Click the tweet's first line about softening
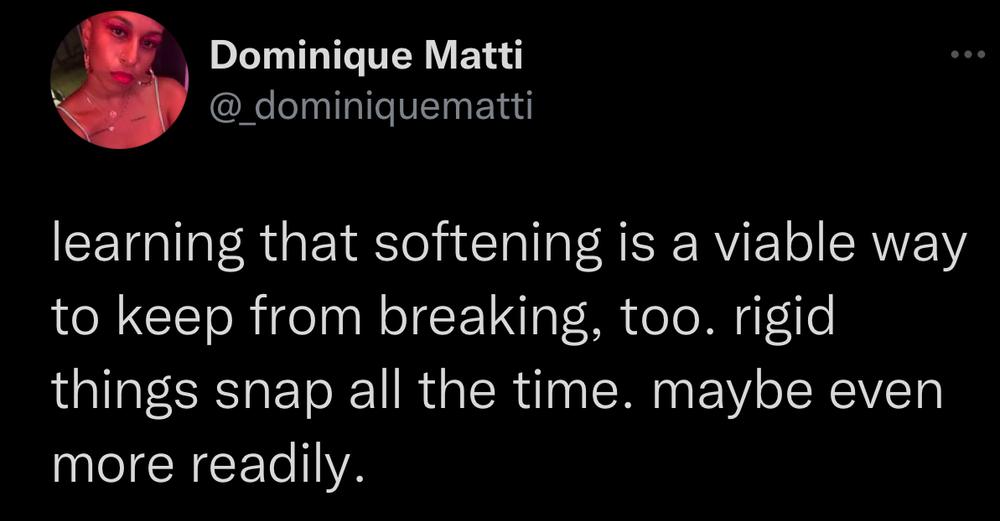This screenshot has width=1000, height=521. tap(508, 246)
